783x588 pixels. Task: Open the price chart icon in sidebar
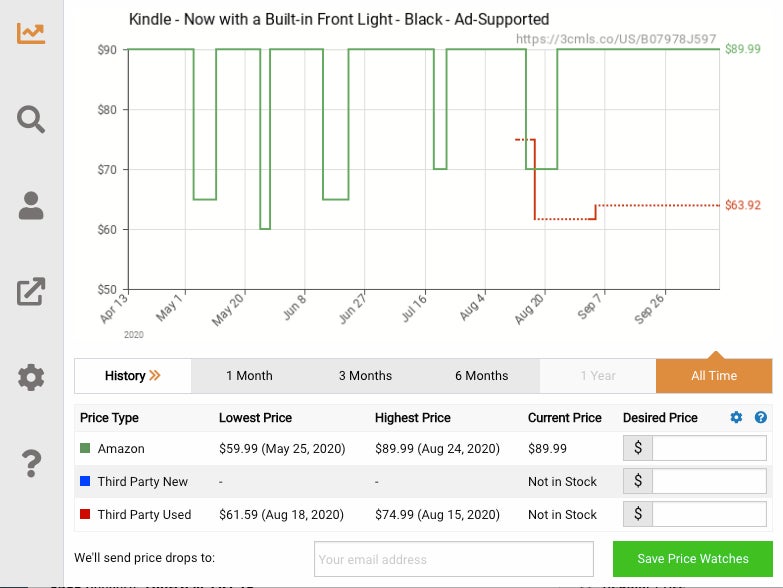(x=31, y=33)
